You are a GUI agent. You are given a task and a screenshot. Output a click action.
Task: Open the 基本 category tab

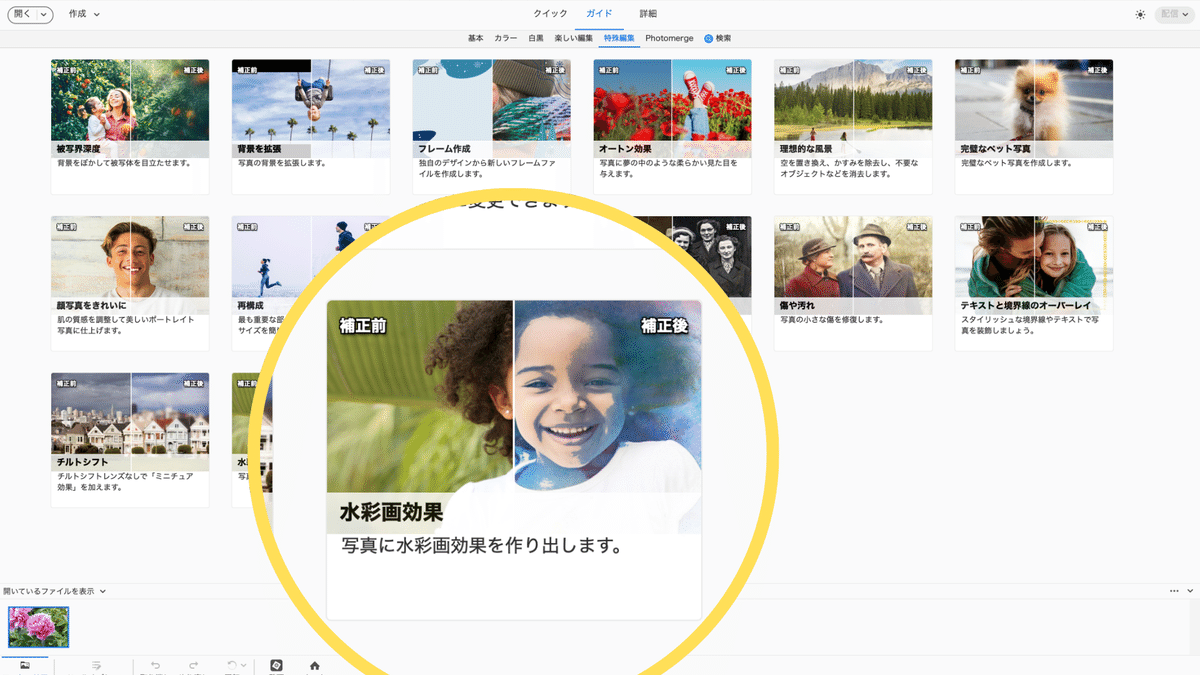tap(475, 38)
